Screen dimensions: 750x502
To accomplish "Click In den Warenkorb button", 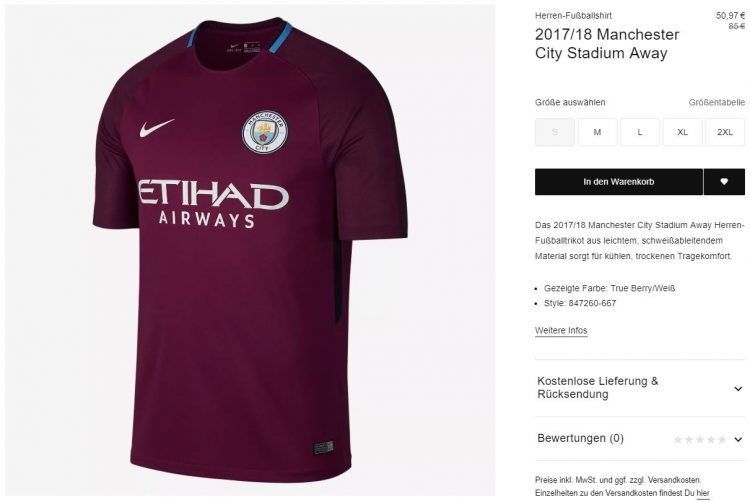I will 619,182.
